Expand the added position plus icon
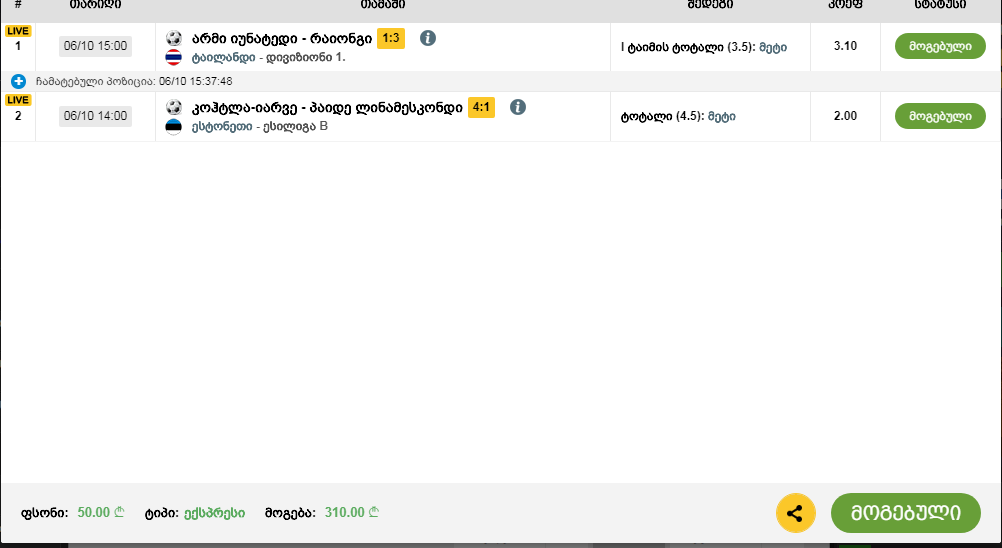 (18, 81)
